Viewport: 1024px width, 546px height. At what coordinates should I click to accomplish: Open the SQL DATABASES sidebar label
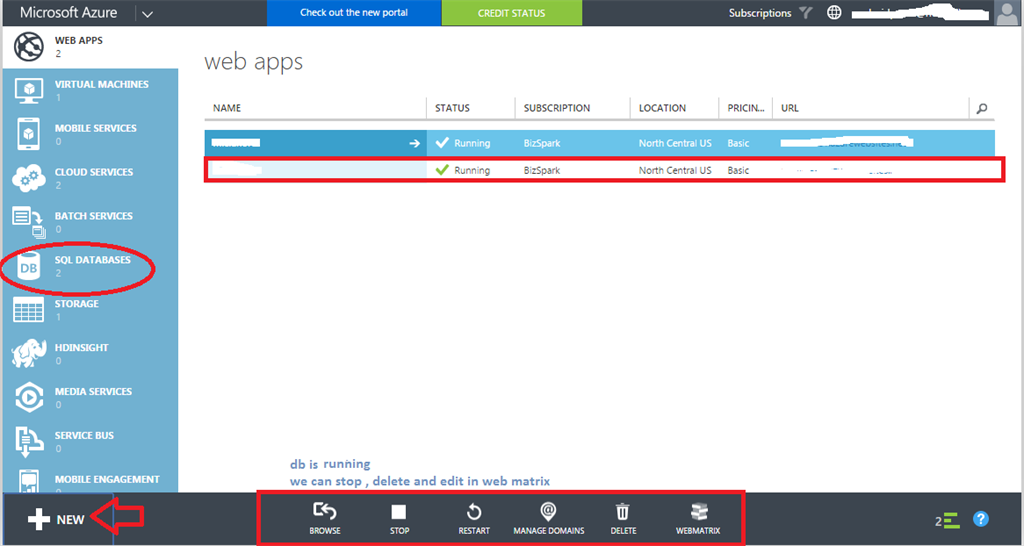tap(93, 260)
